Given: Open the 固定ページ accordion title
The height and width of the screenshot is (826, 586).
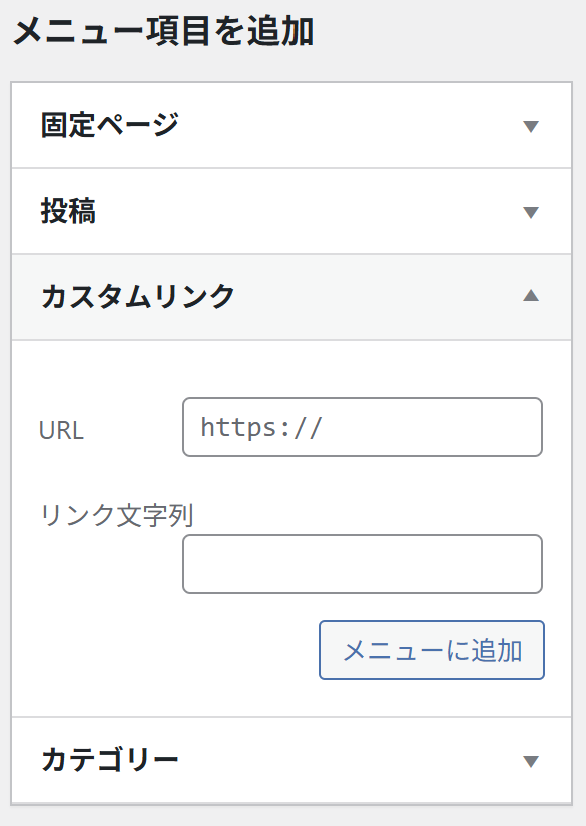Looking at the screenshot, I should pos(110,125).
